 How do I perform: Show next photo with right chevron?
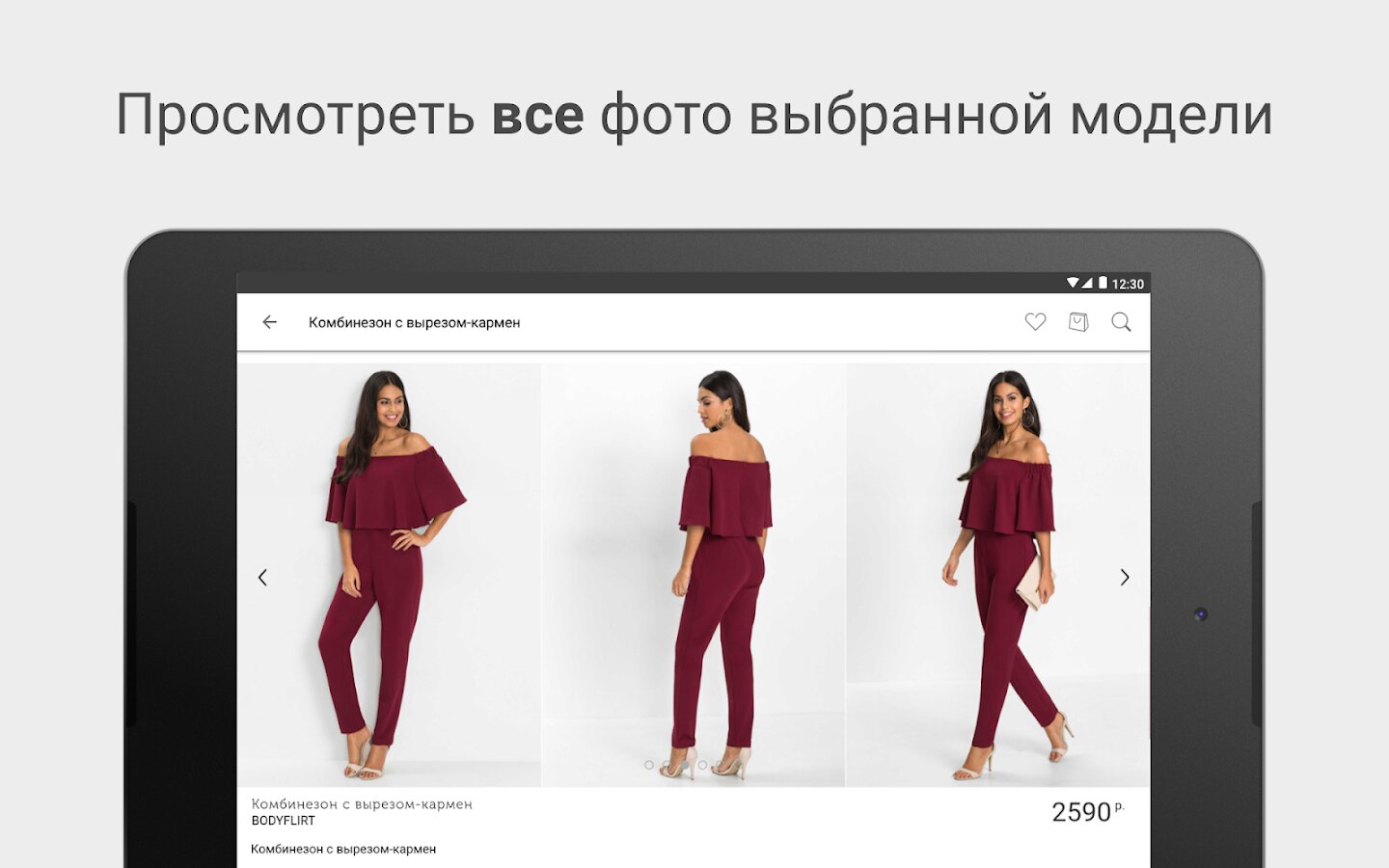point(1125,578)
